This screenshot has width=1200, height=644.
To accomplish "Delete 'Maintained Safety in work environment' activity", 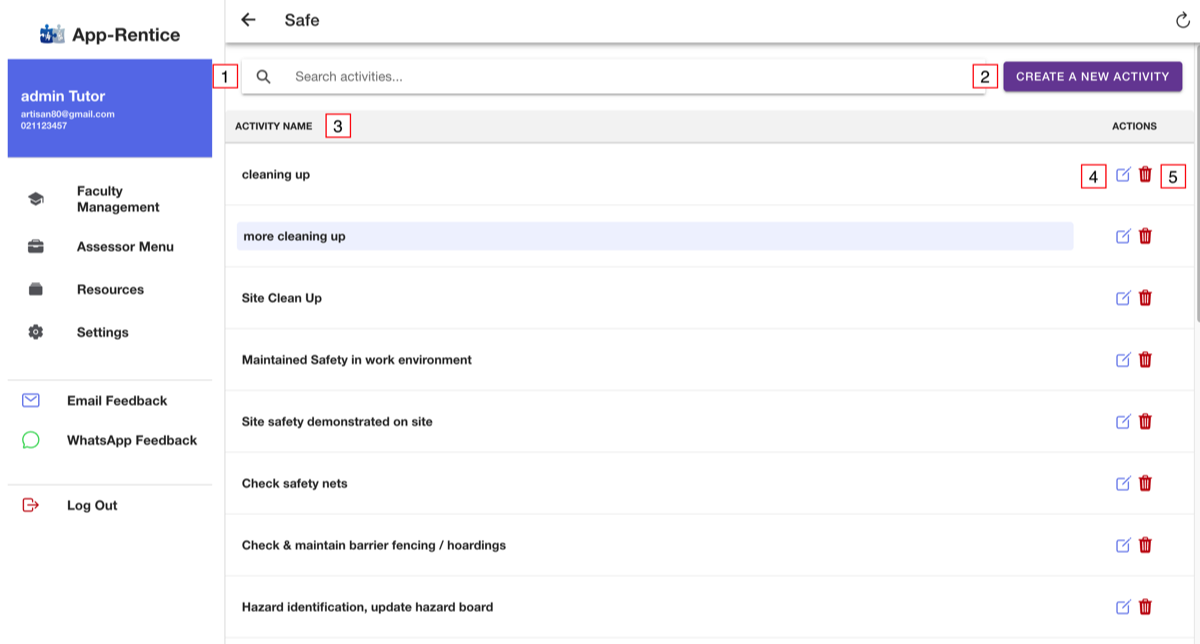I will tap(1146, 360).
